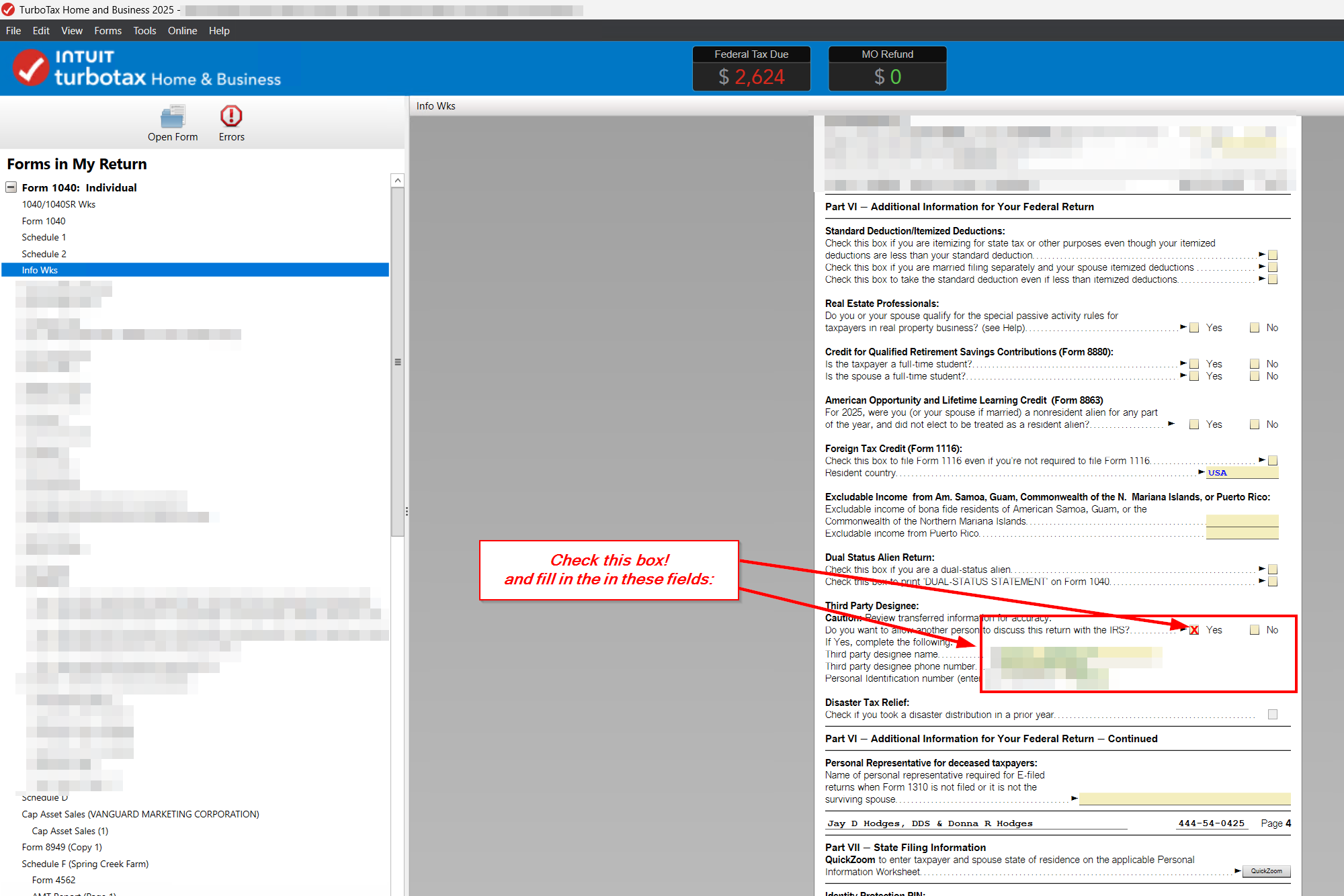Check No for spouse full-time student
Screen dimensions: 1344x896
(1255, 376)
